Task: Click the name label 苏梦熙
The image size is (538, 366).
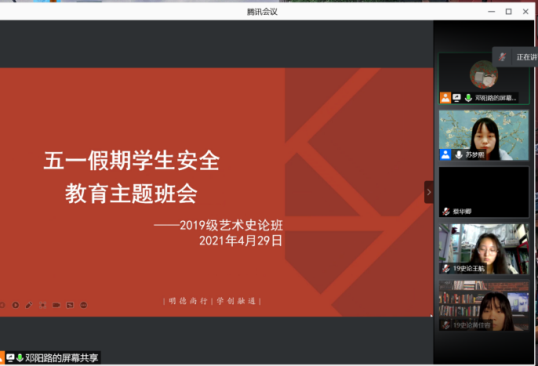Action: point(475,155)
